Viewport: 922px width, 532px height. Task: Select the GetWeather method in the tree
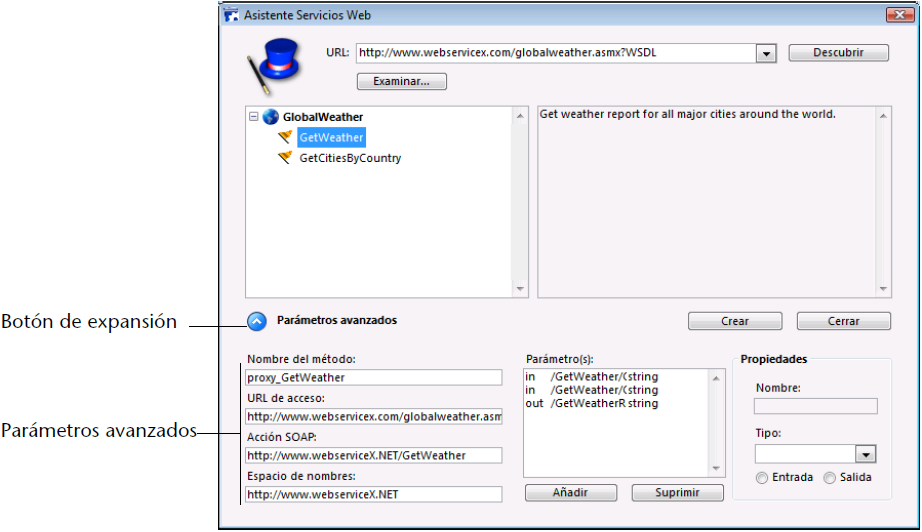(332, 138)
